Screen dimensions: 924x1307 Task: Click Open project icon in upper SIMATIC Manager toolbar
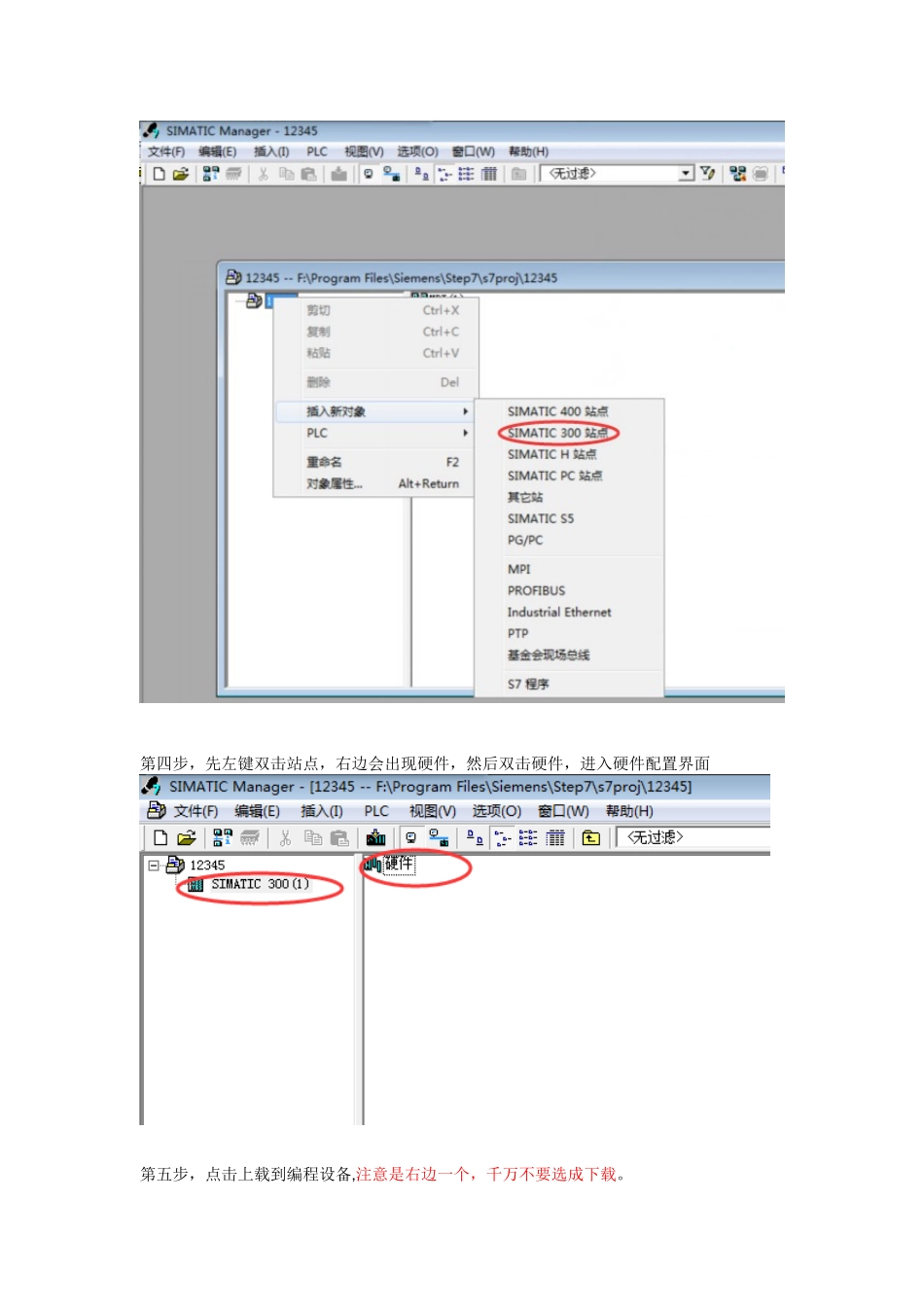180,174
